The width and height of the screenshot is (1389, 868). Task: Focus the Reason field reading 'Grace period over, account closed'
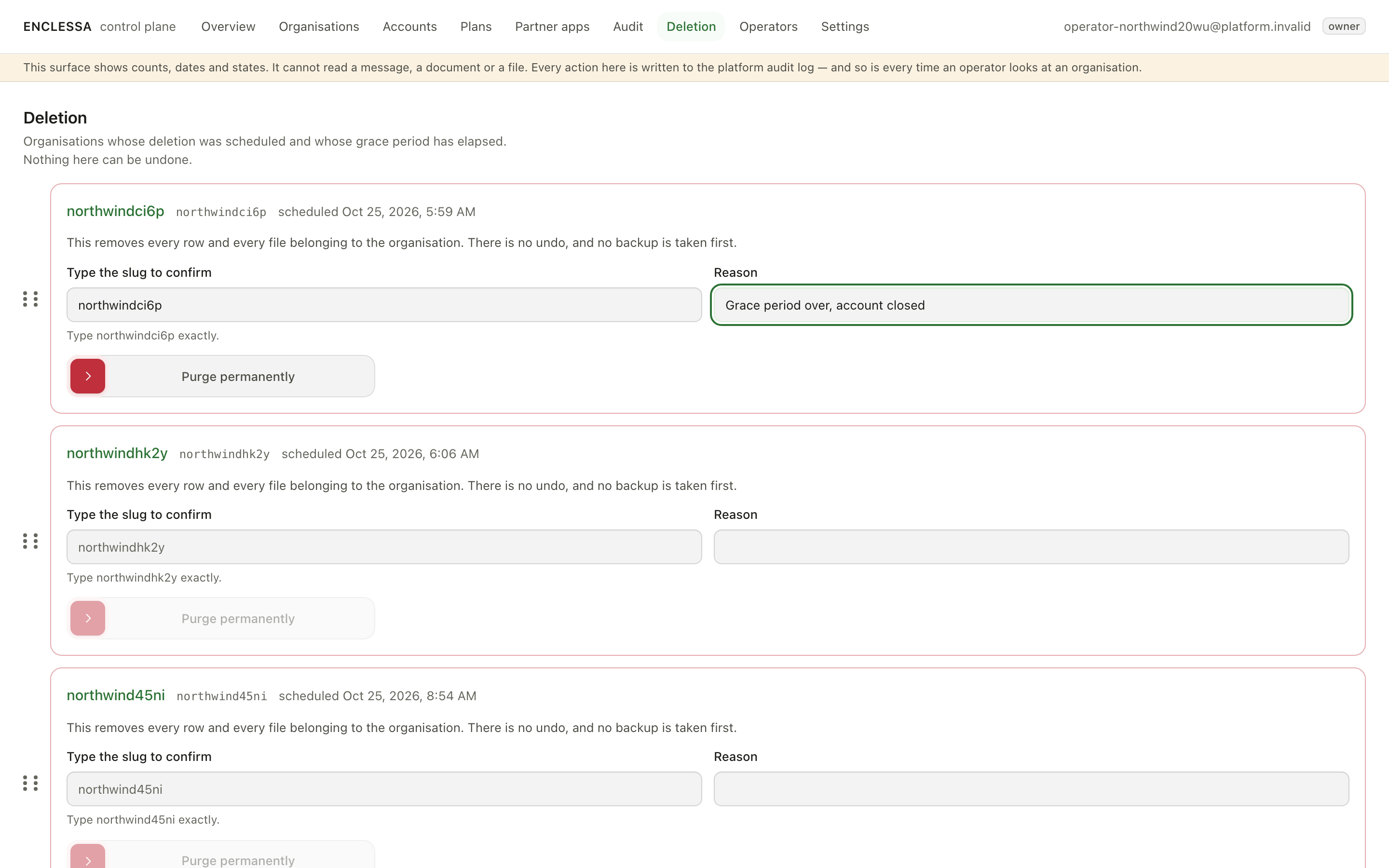click(x=1032, y=305)
